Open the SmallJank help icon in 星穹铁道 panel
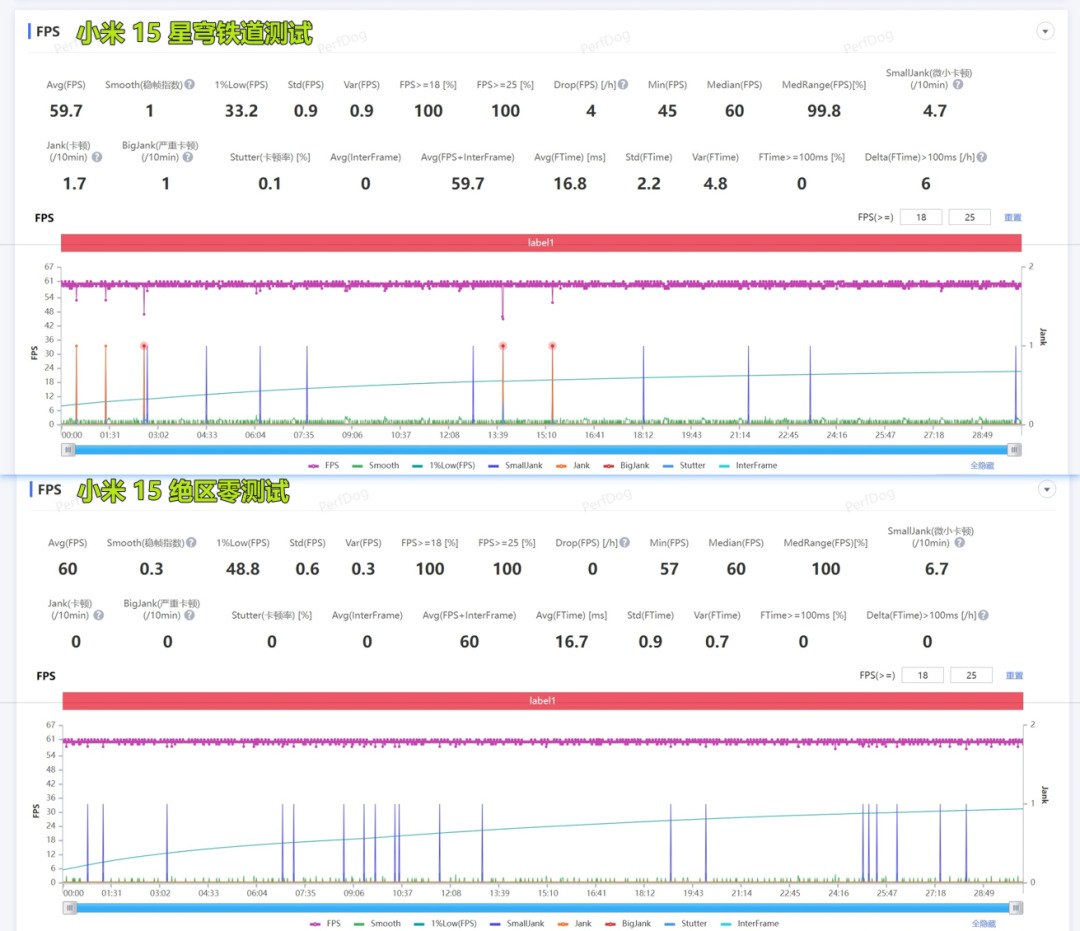Viewport: 1080px width, 931px height. [957, 85]
